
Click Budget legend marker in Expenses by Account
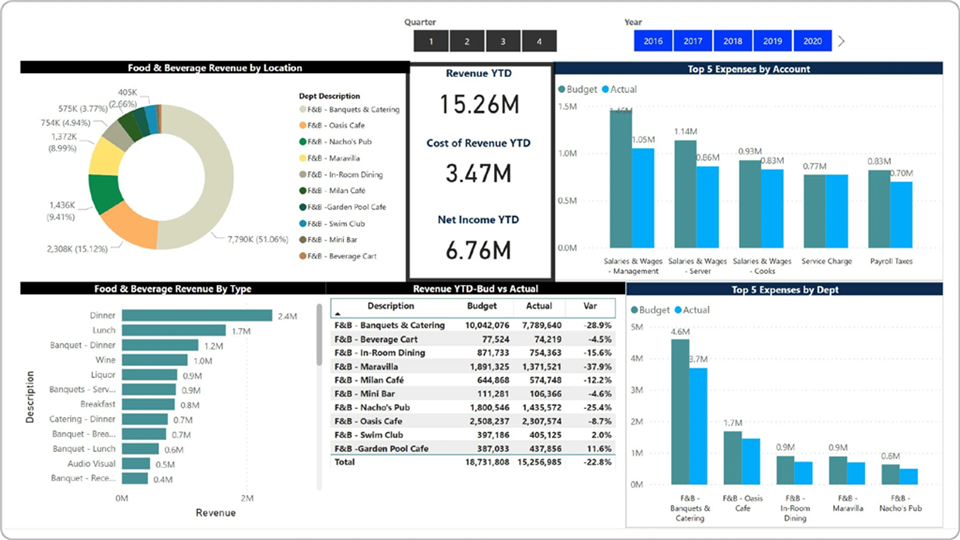(x=562, y=90)
